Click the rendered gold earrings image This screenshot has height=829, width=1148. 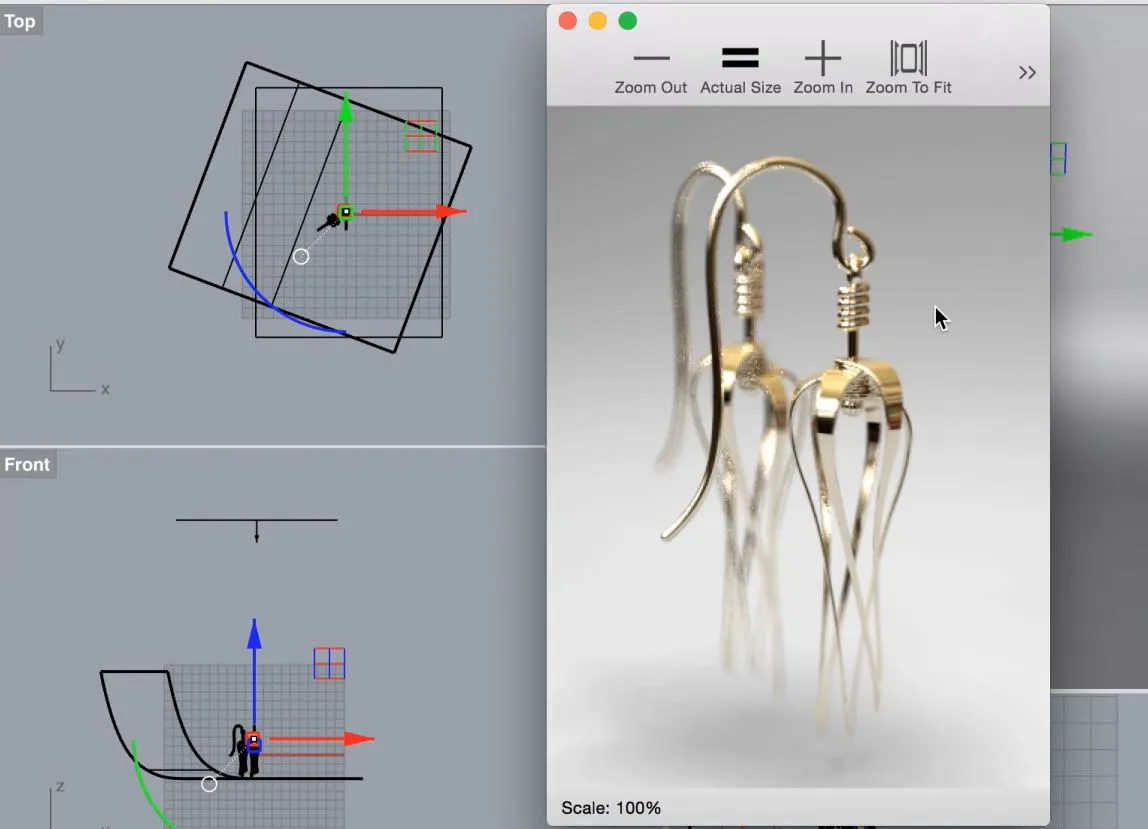click(x=790, y=430)
